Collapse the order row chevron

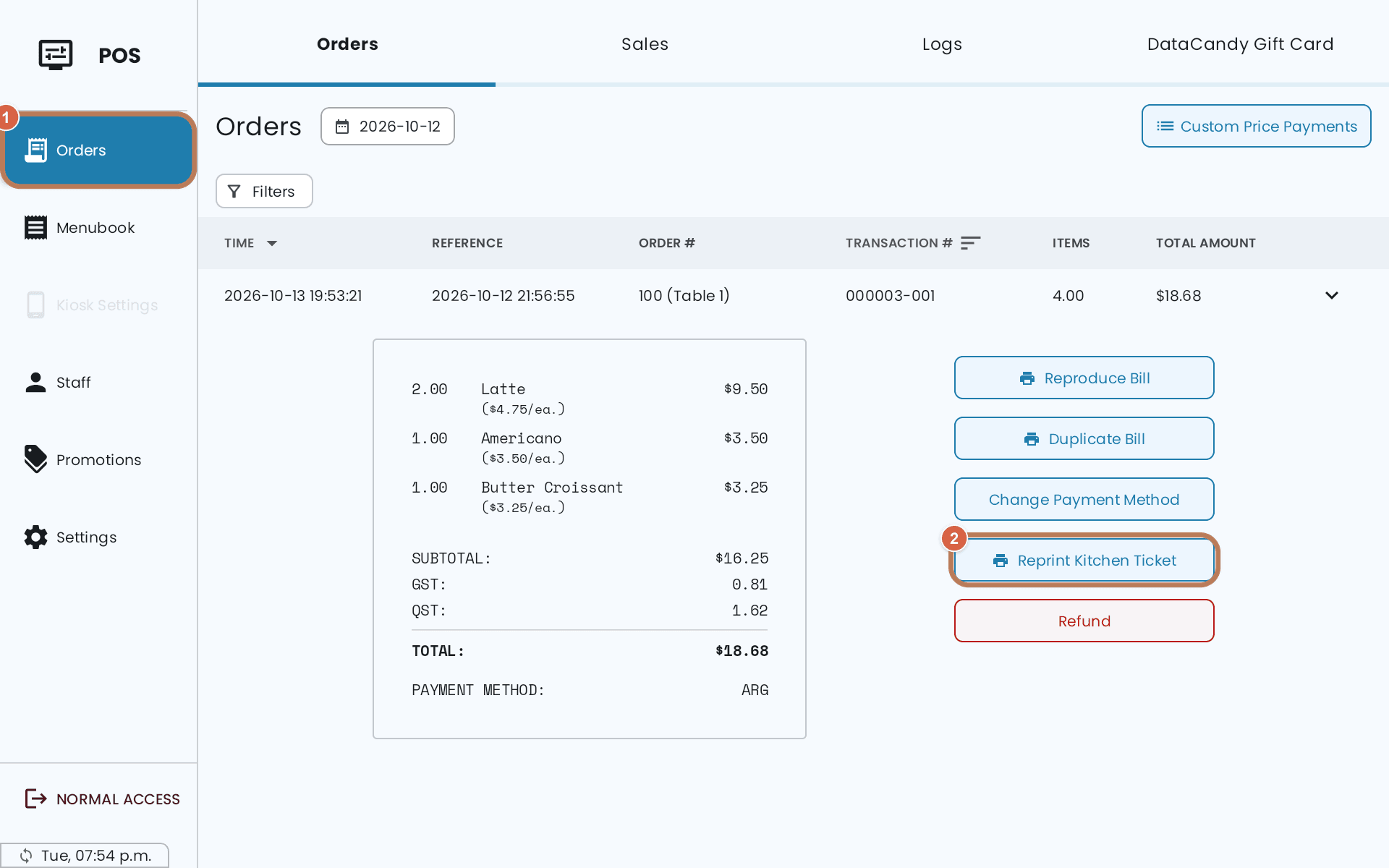point(1332,295)
